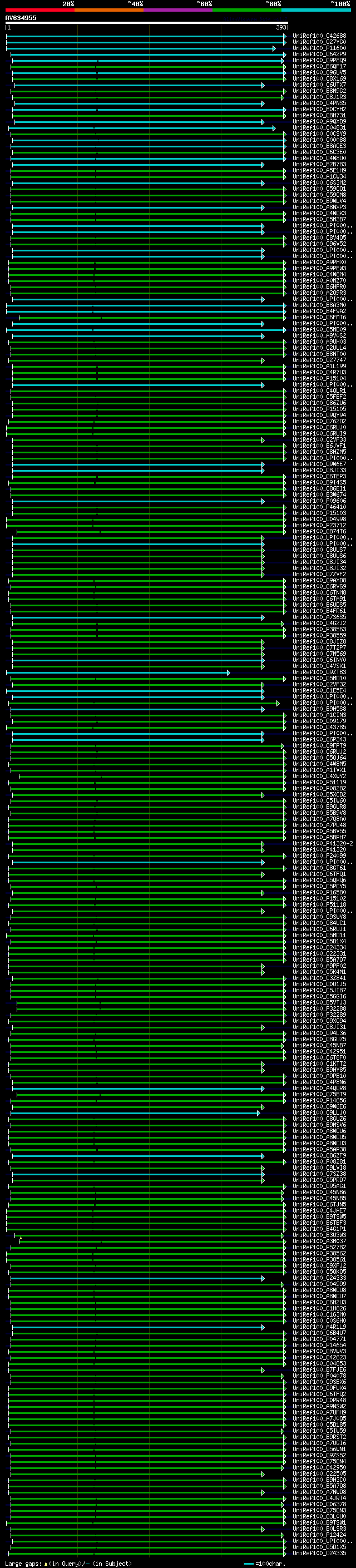
Task: Click the UniRef100_P51119 label
Action: tap(319, 782)
